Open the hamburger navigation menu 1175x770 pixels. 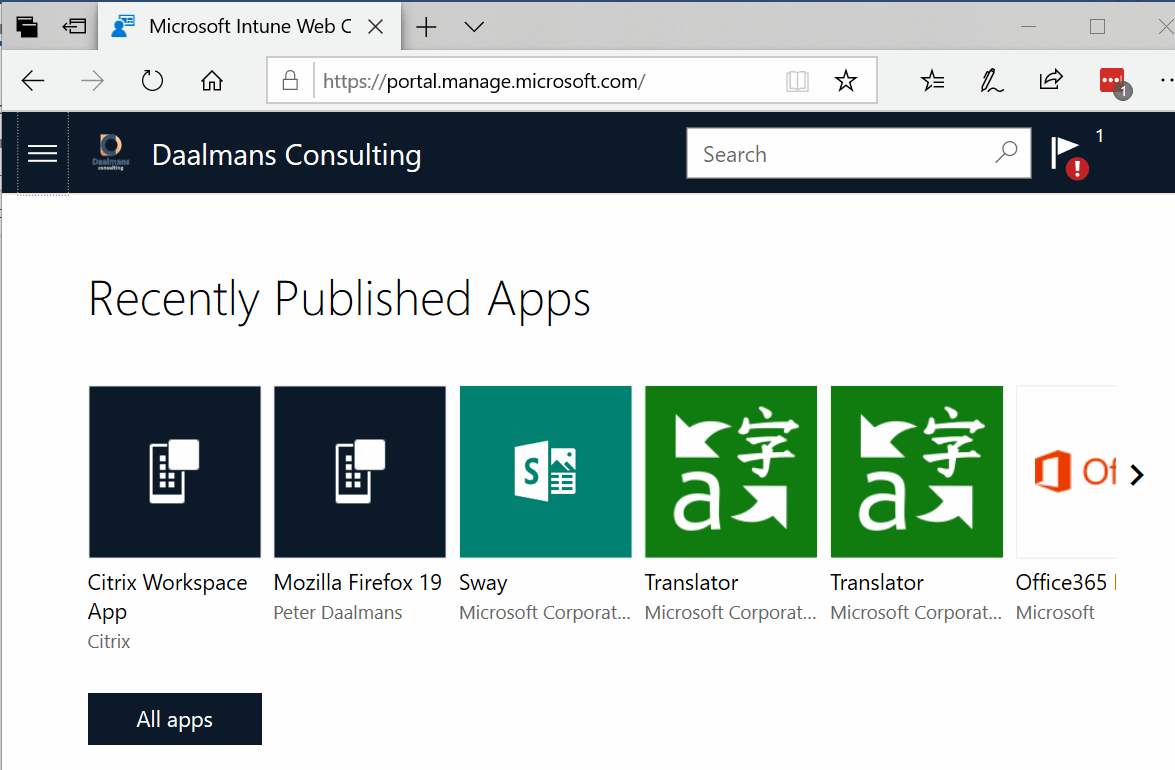point(42,154)
